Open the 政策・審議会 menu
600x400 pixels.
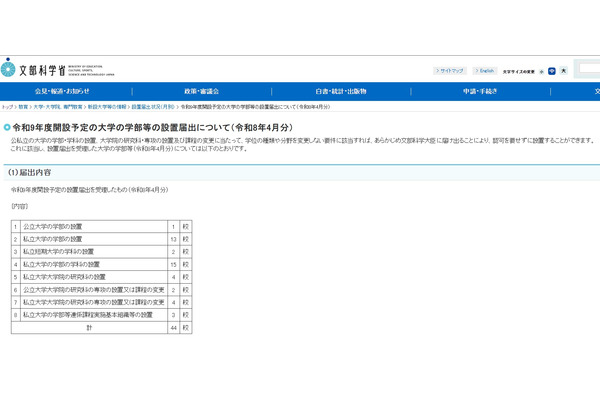[x=202, y=91]
